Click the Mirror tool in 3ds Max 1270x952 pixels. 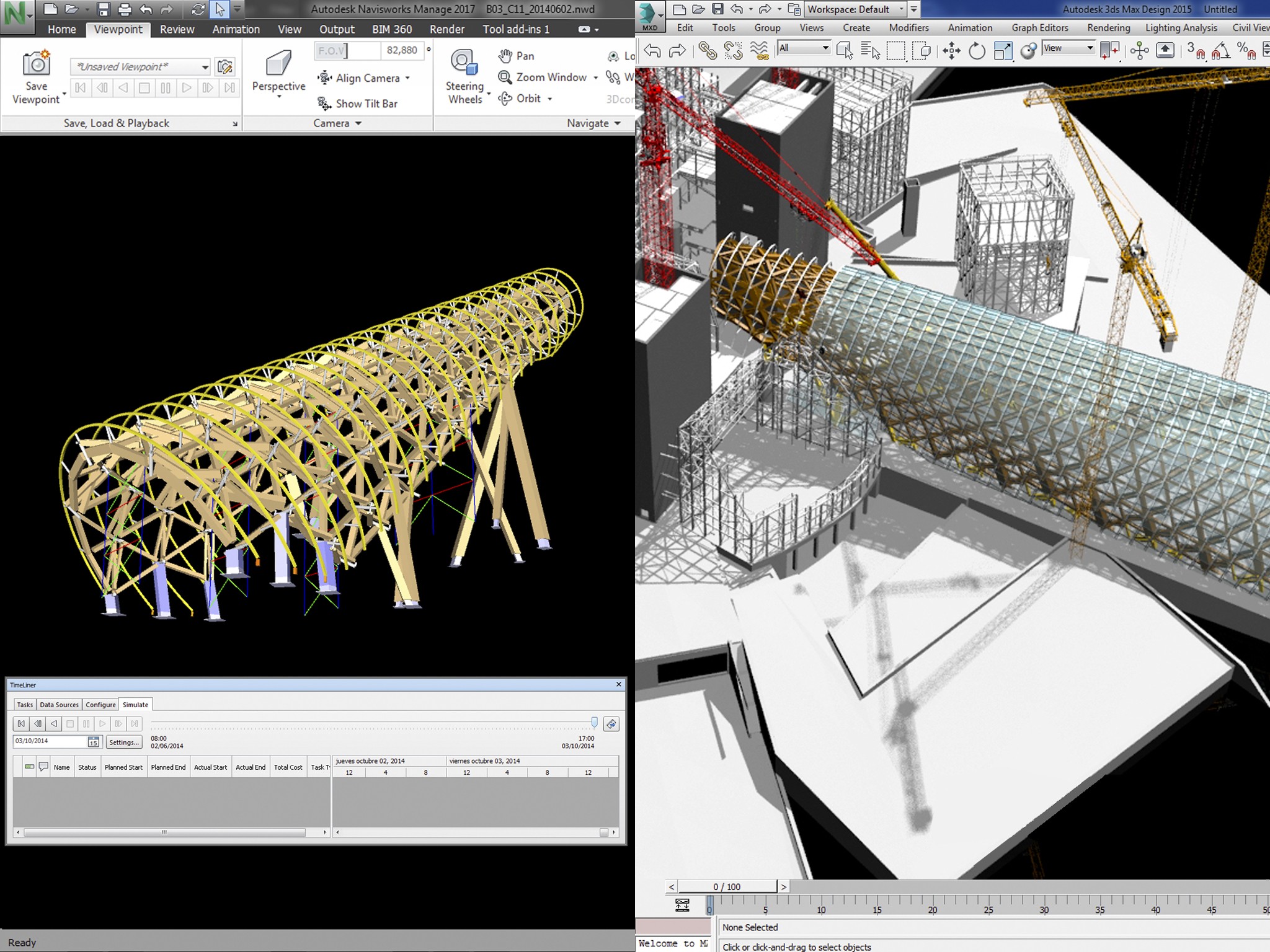(x=1109, y=50)
